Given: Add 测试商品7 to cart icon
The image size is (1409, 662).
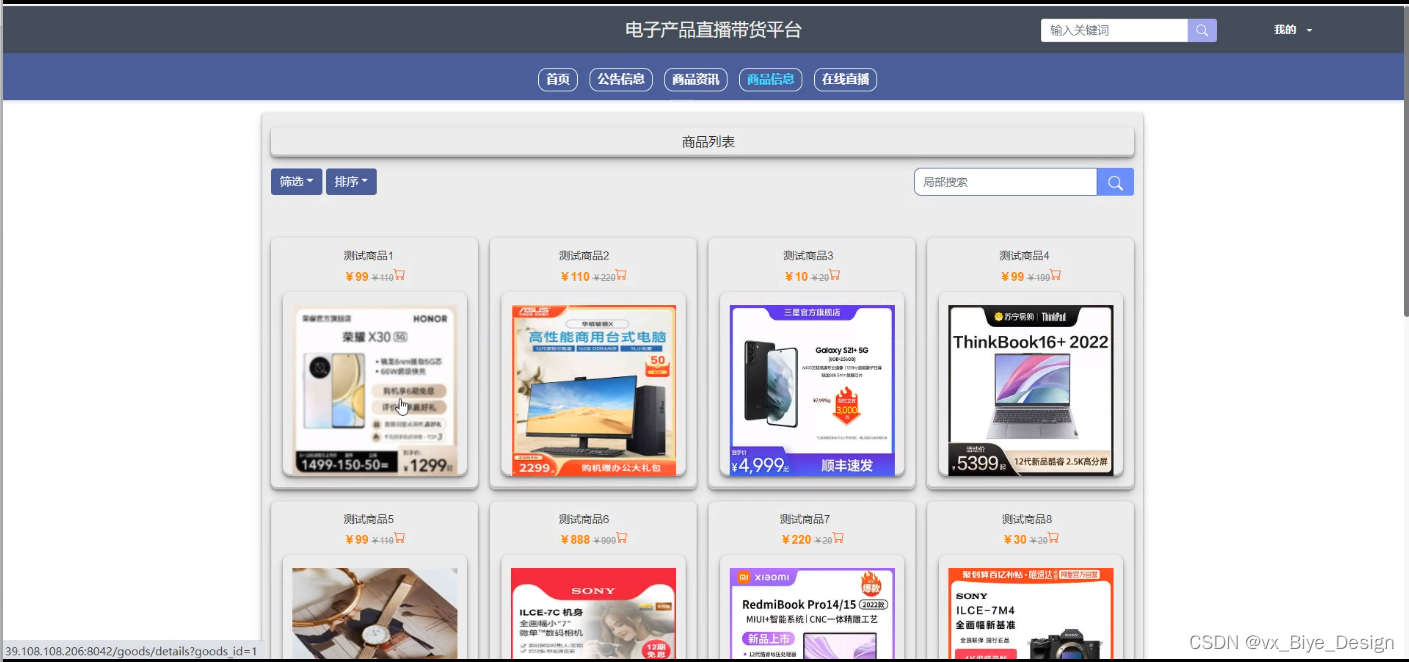Looking at the screenshot, I should [838, 539].
